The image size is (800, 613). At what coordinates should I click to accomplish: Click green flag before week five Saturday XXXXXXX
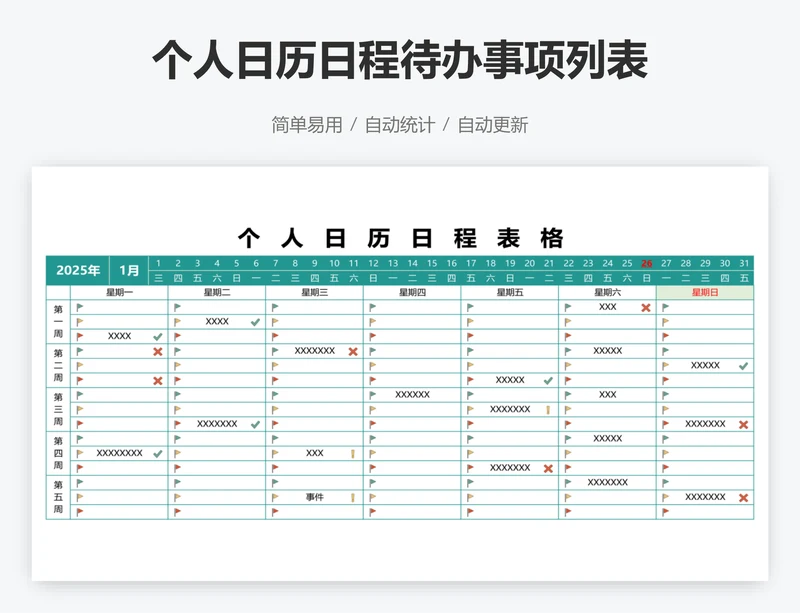click(x=568, y=483)
